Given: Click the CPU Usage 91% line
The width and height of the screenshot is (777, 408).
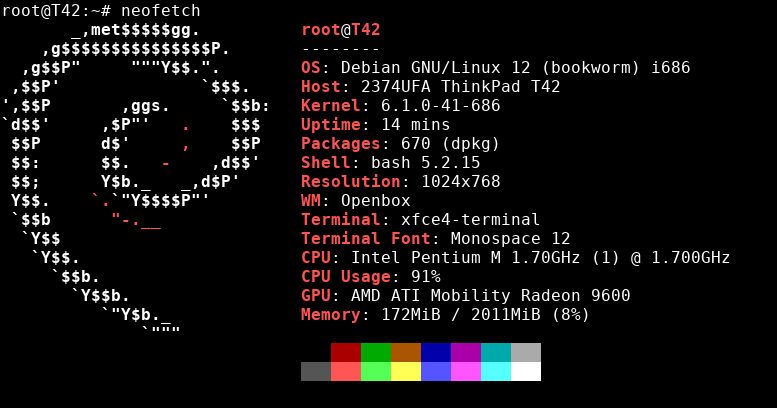Looking at the screenshot, I should coord(371,276).
